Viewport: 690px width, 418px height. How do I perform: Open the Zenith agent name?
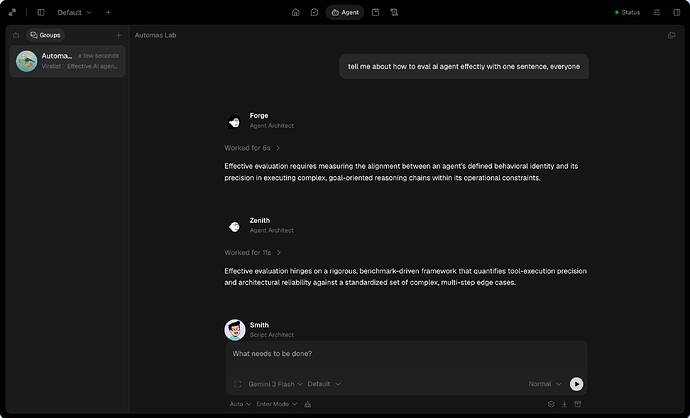pyautogui.click(x=260, y=220)
